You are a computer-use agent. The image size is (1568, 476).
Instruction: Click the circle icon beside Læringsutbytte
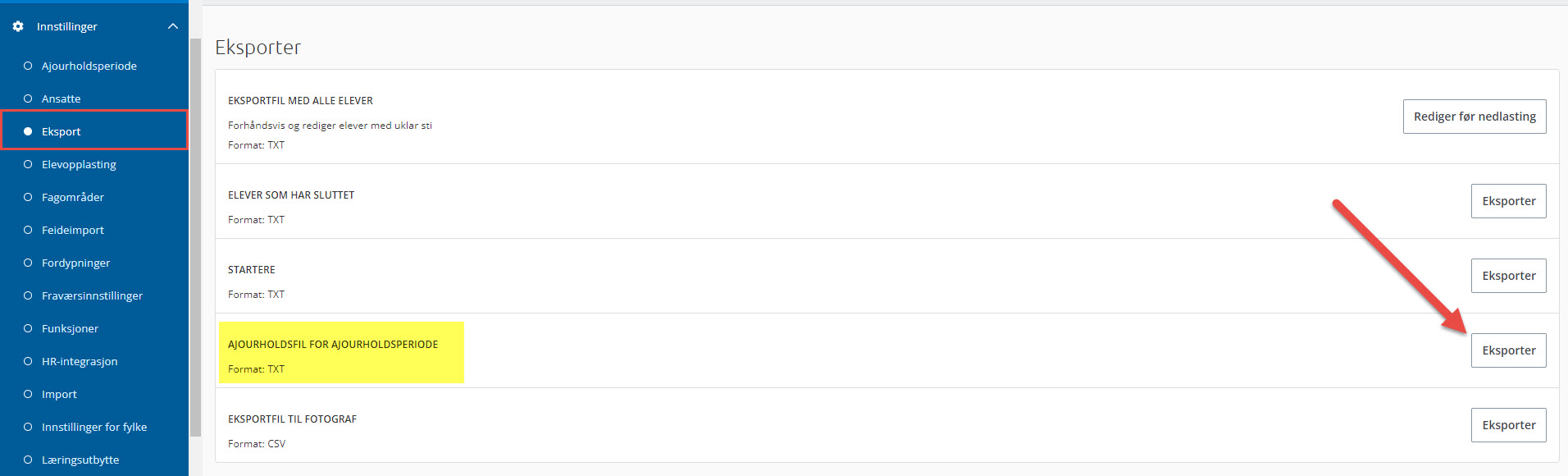[x=28, y=460]
